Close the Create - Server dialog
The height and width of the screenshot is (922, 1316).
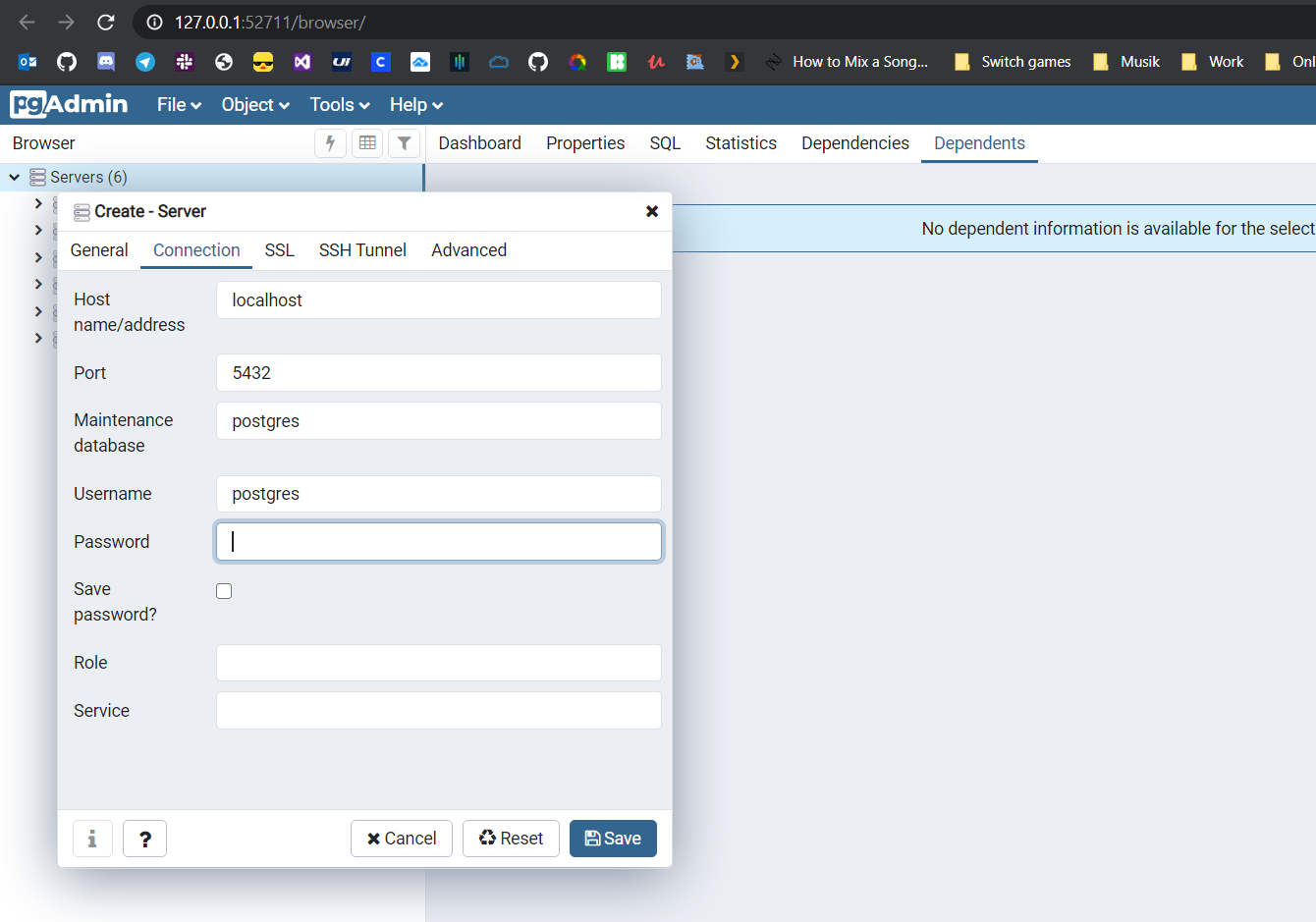pyautogui.click(x=652, y=211)
